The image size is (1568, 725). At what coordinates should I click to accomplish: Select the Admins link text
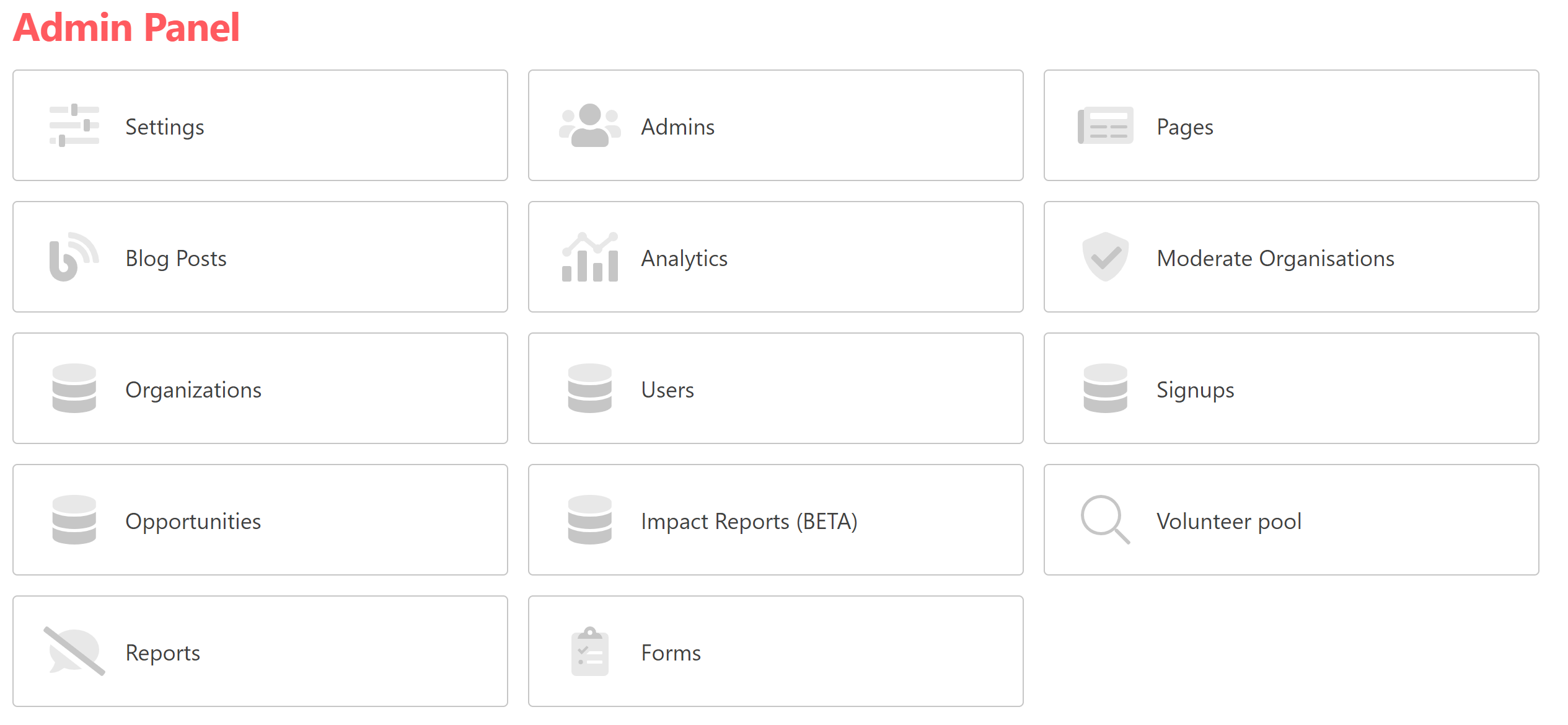point(677,127)
